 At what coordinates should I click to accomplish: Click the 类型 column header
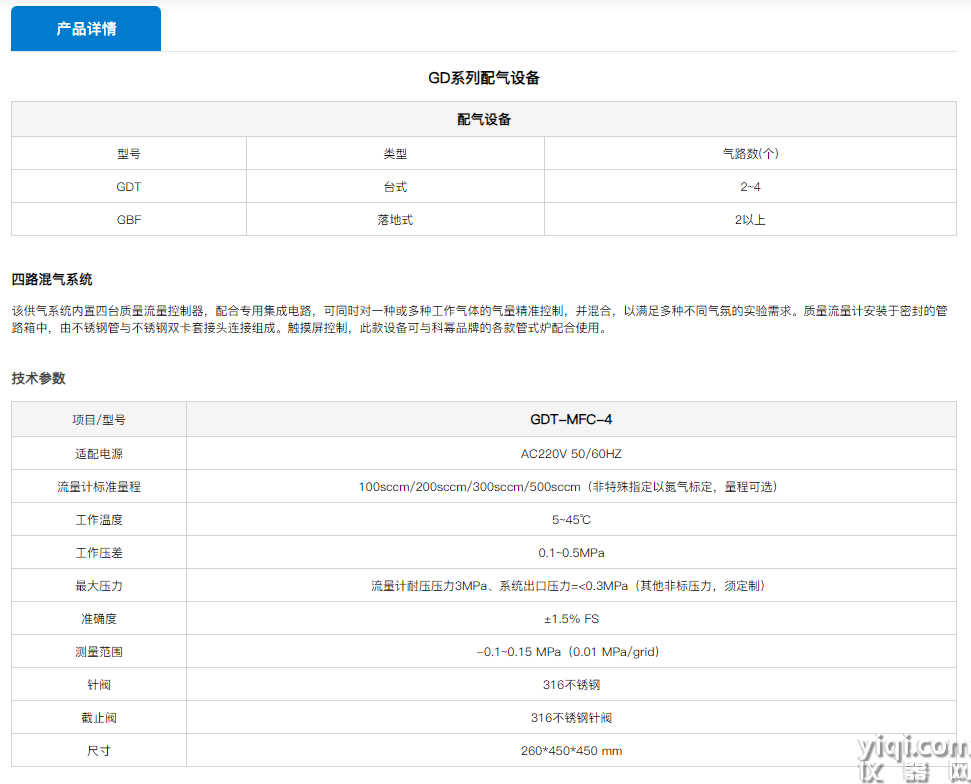(395, 154)
